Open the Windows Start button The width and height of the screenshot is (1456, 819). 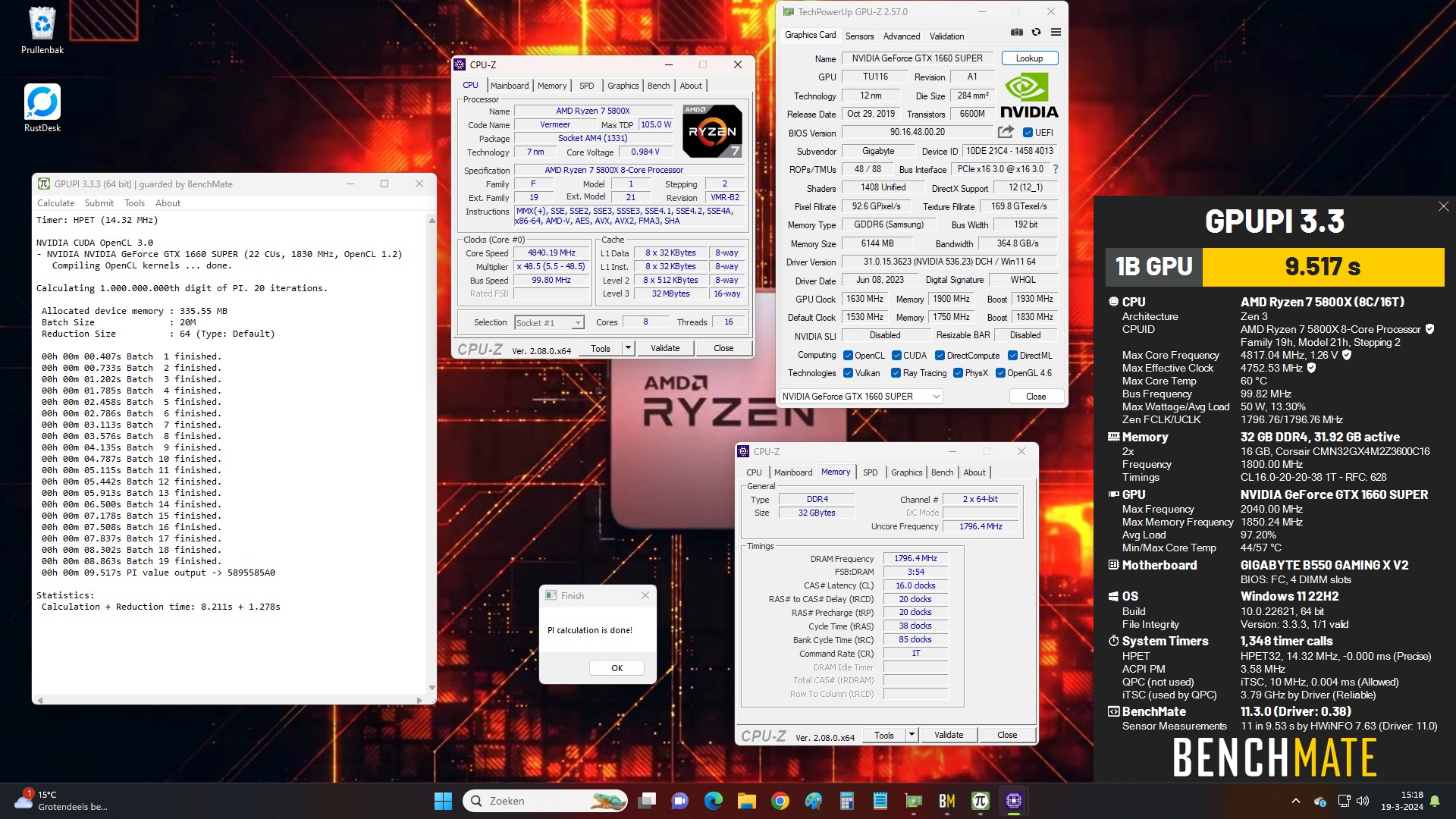[443, 801]
